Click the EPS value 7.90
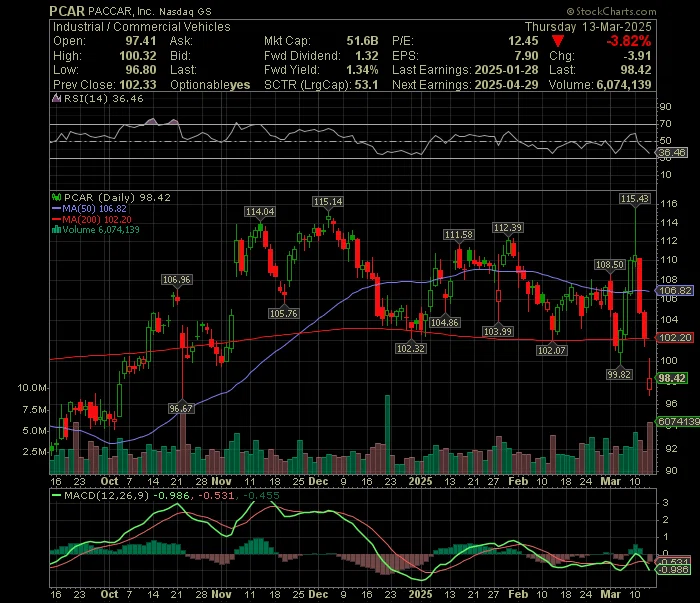This screenshot has width=700, height=603. point(526,56)
